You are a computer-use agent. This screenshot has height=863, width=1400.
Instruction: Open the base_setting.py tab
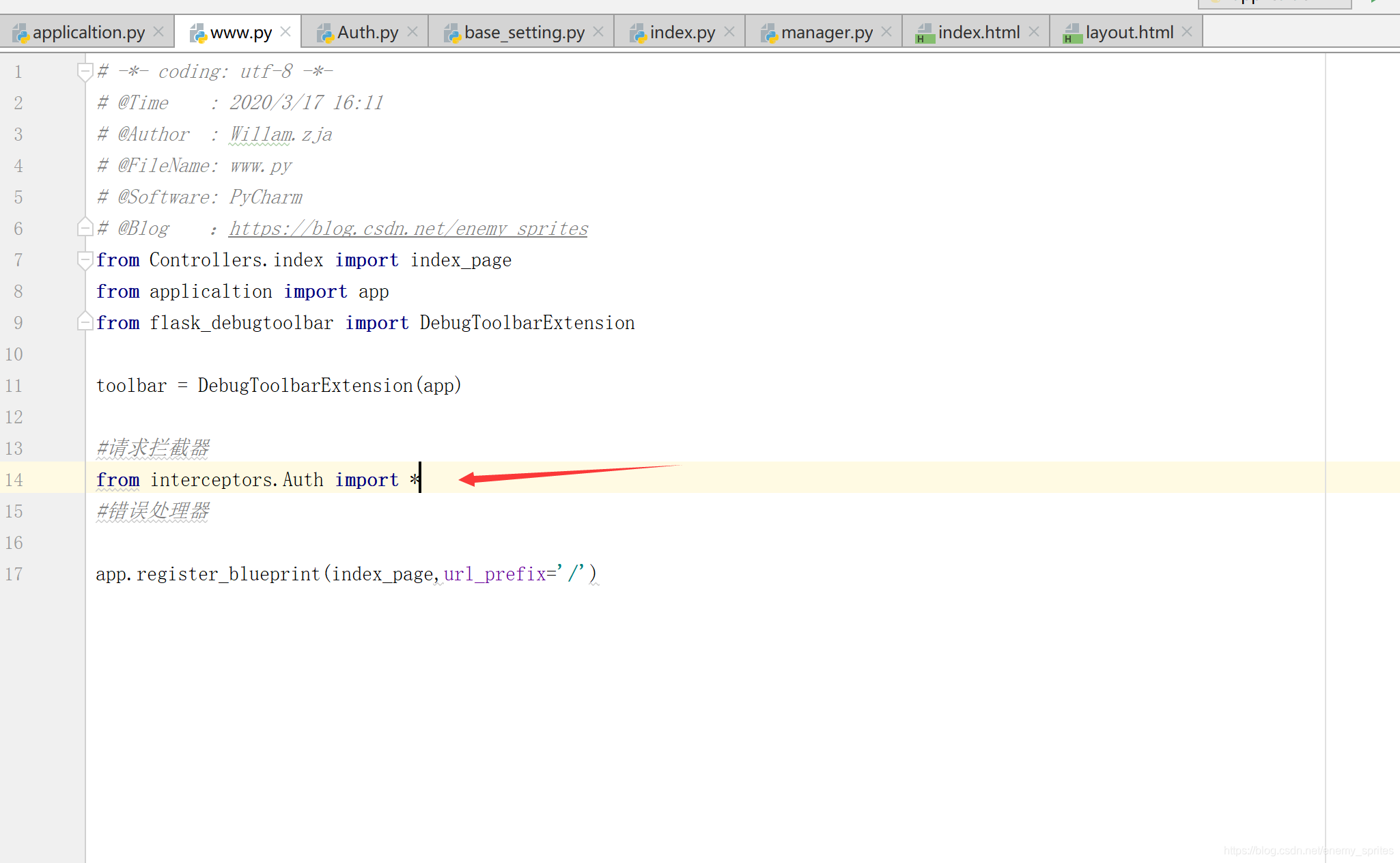tap(524, 32)
